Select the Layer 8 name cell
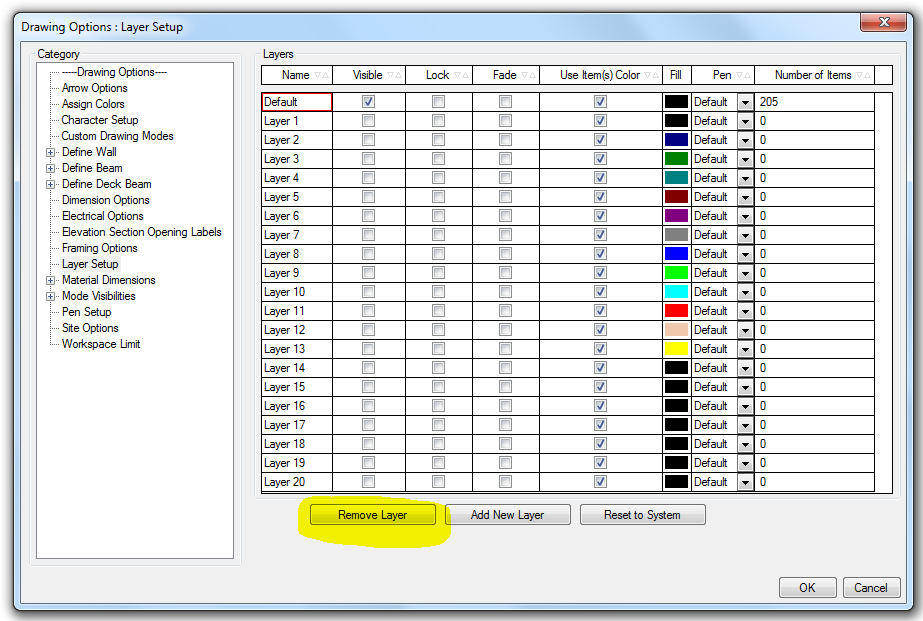This screenshot has width=923, height=621. (x=297, y=254)
